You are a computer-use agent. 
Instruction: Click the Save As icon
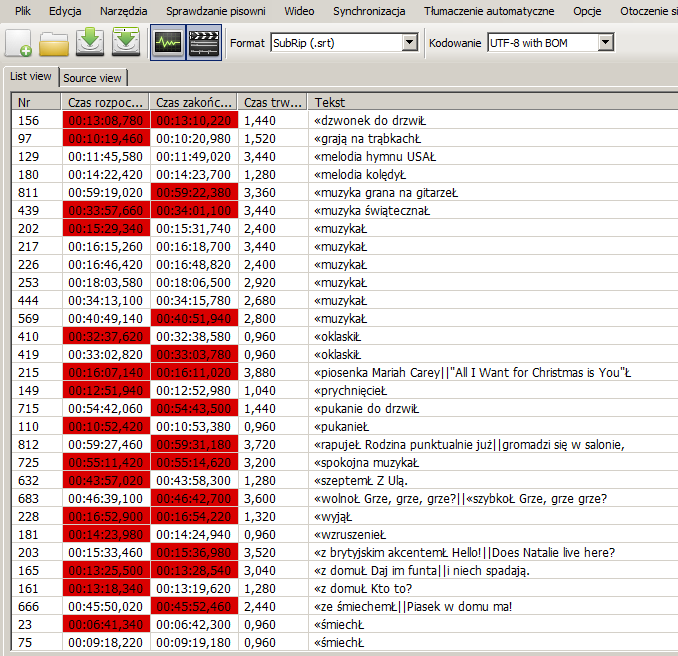126,42
